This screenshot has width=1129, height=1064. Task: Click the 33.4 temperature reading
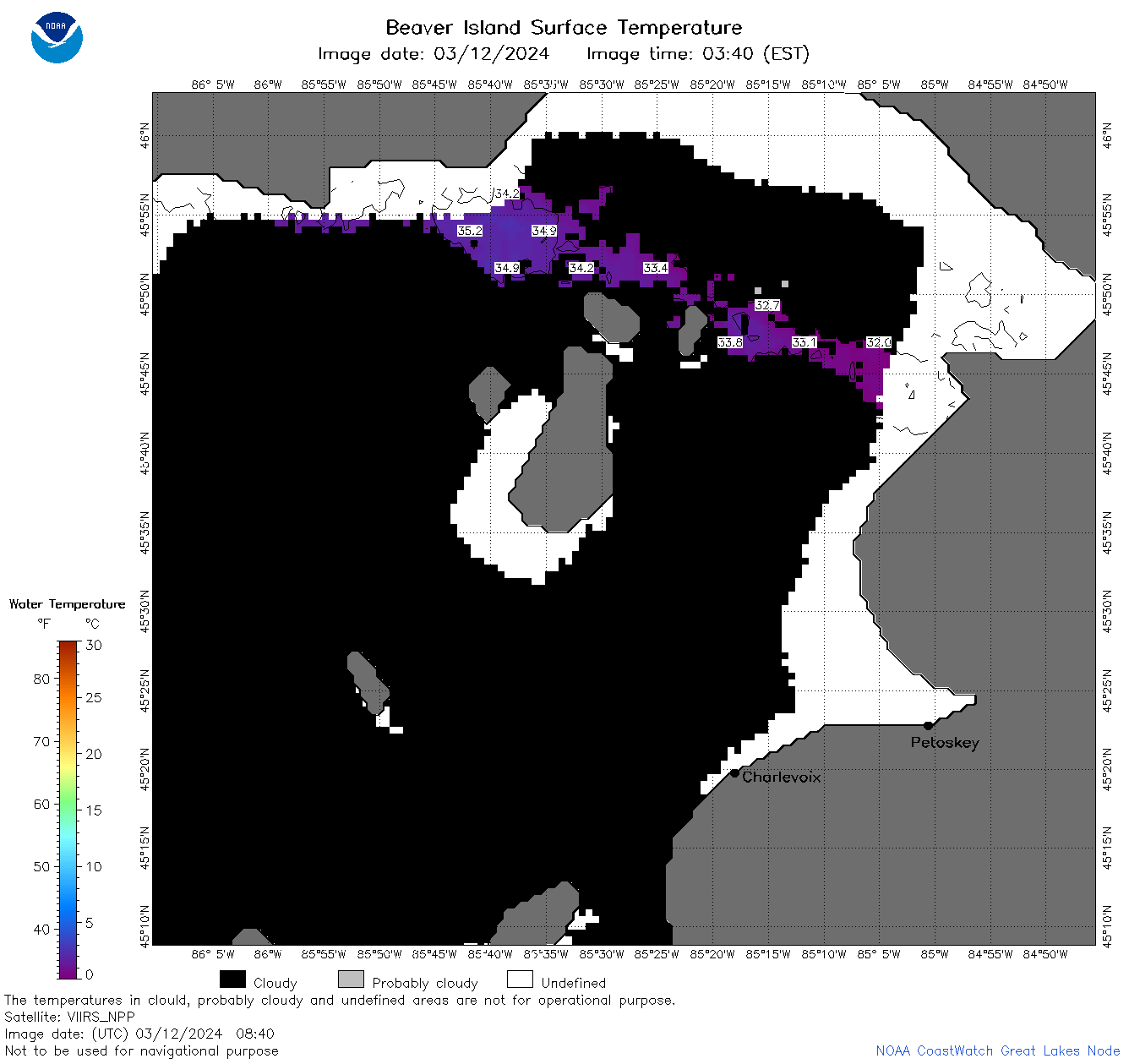point(656,268)
